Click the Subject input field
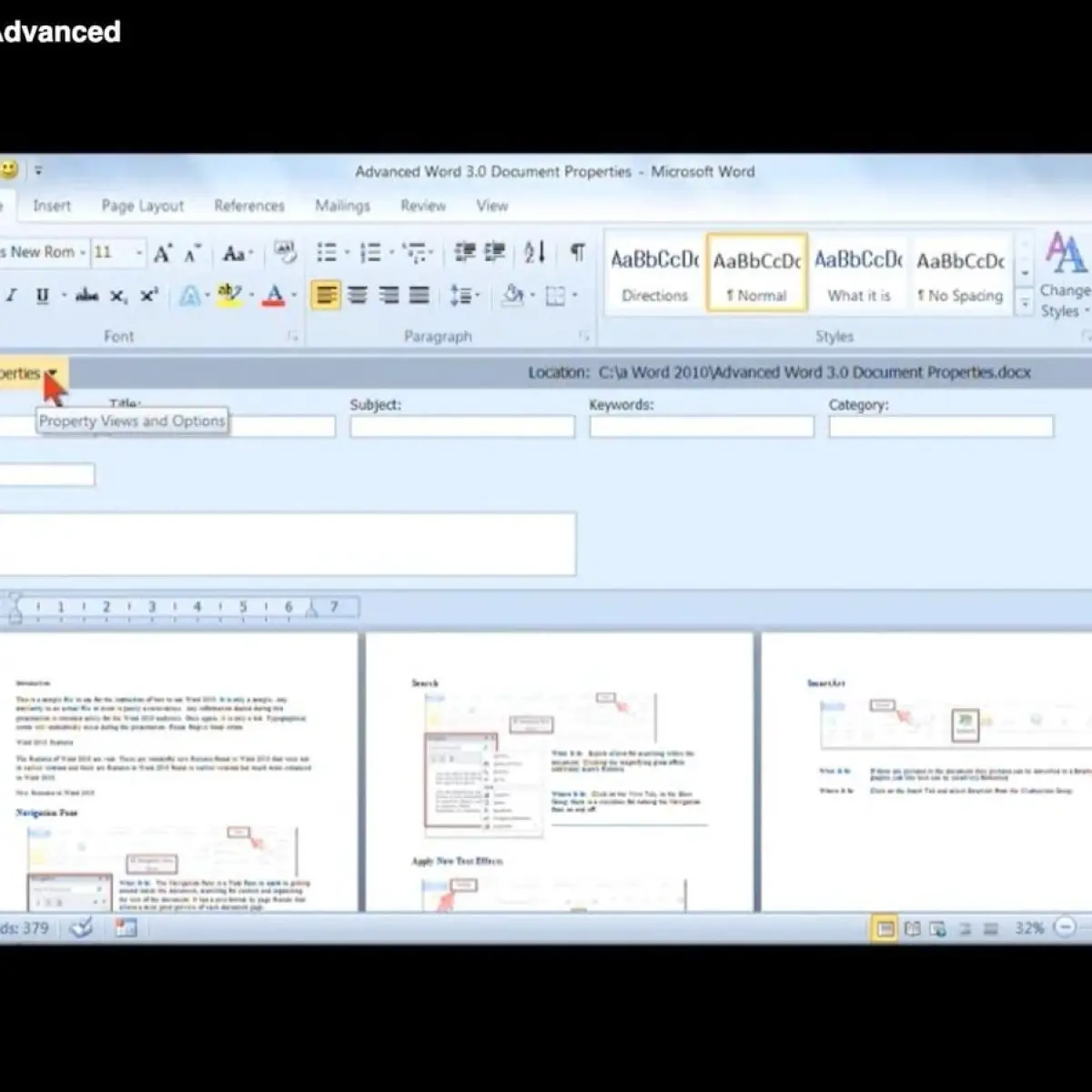1092x1092 pixels. coord(462,426)
